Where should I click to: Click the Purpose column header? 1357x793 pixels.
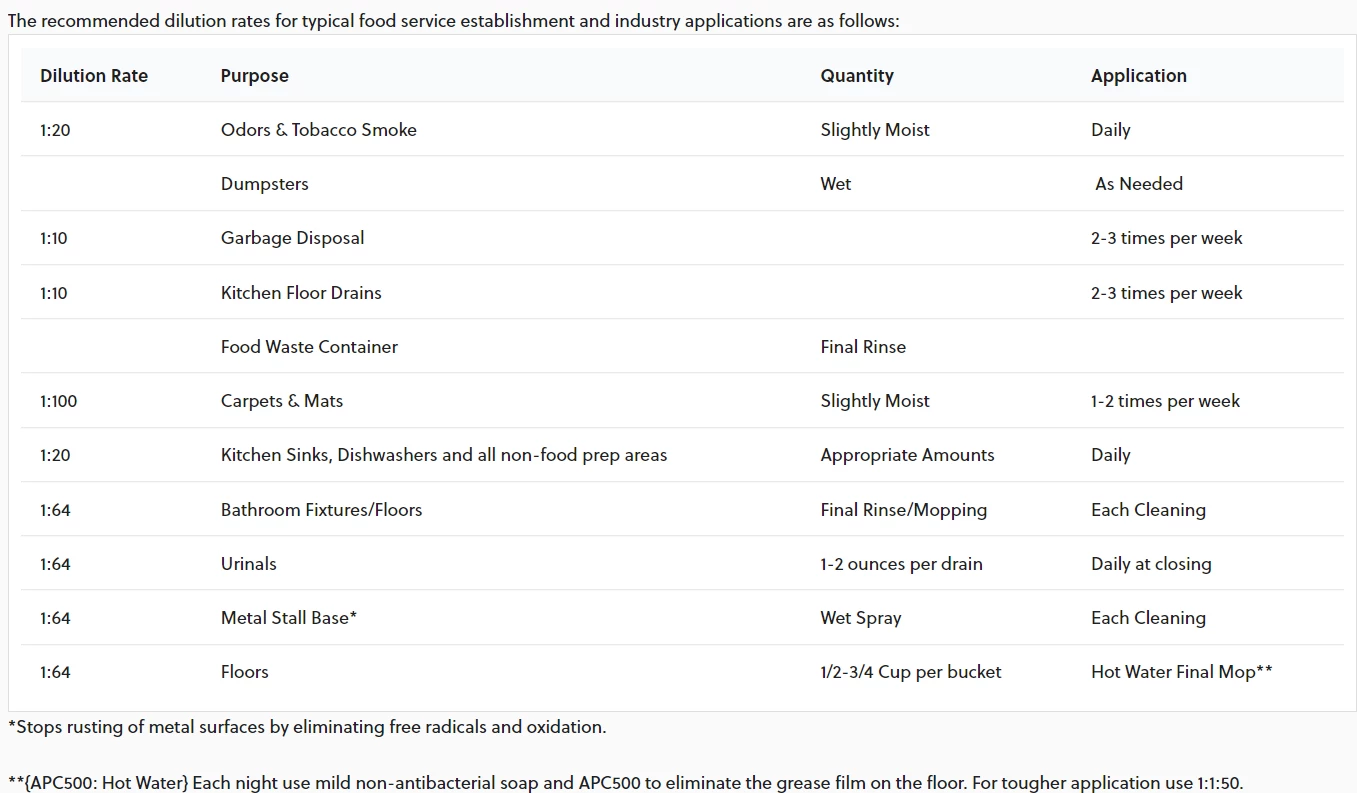255,76
